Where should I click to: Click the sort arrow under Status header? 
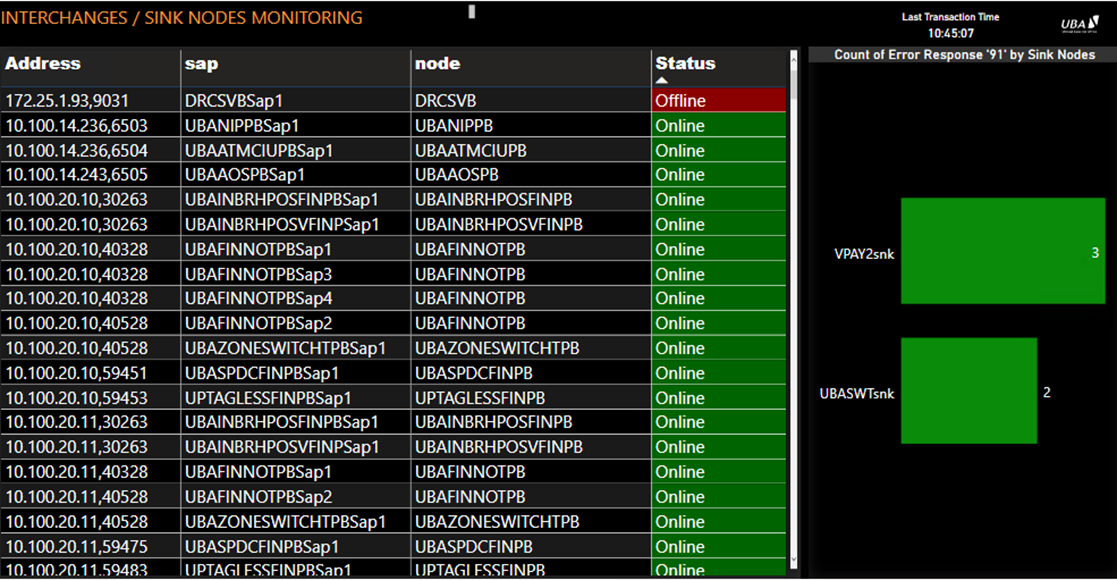661,80
